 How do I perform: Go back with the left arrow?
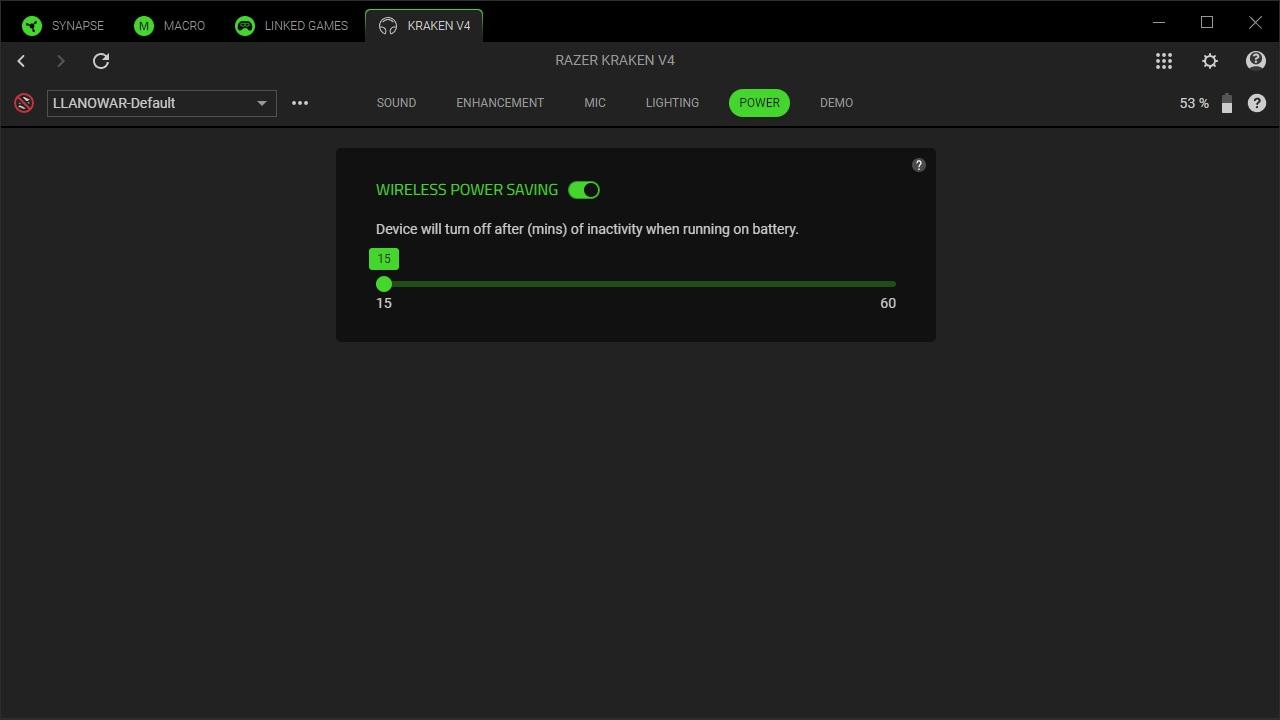point(21,61)
